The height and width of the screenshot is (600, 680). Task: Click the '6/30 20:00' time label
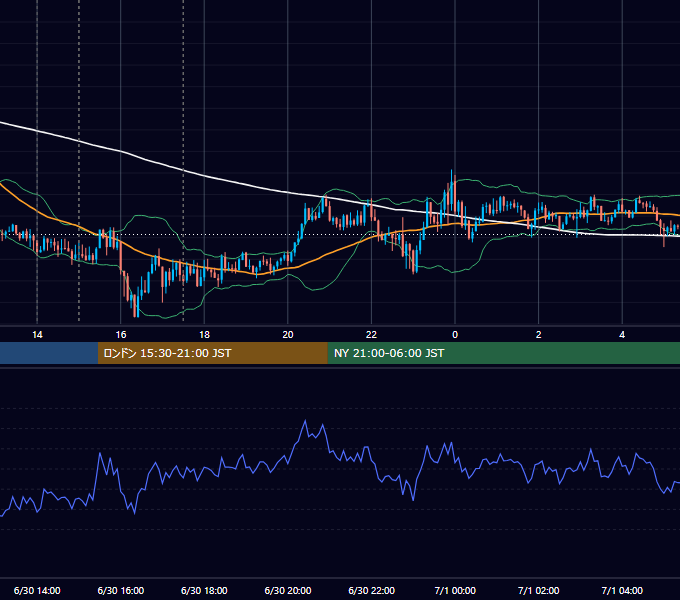click(288, 590)
